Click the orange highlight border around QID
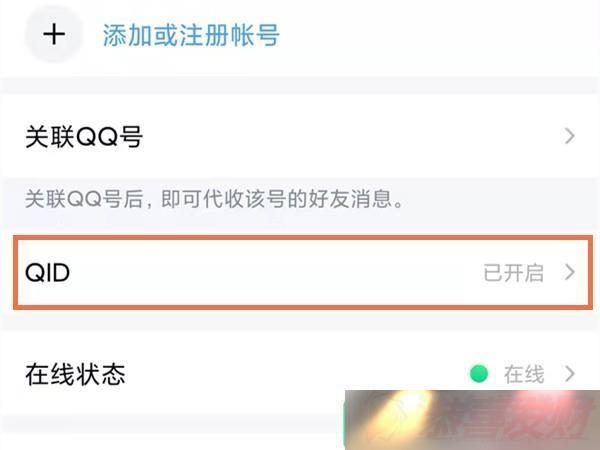 pos(303,237)
